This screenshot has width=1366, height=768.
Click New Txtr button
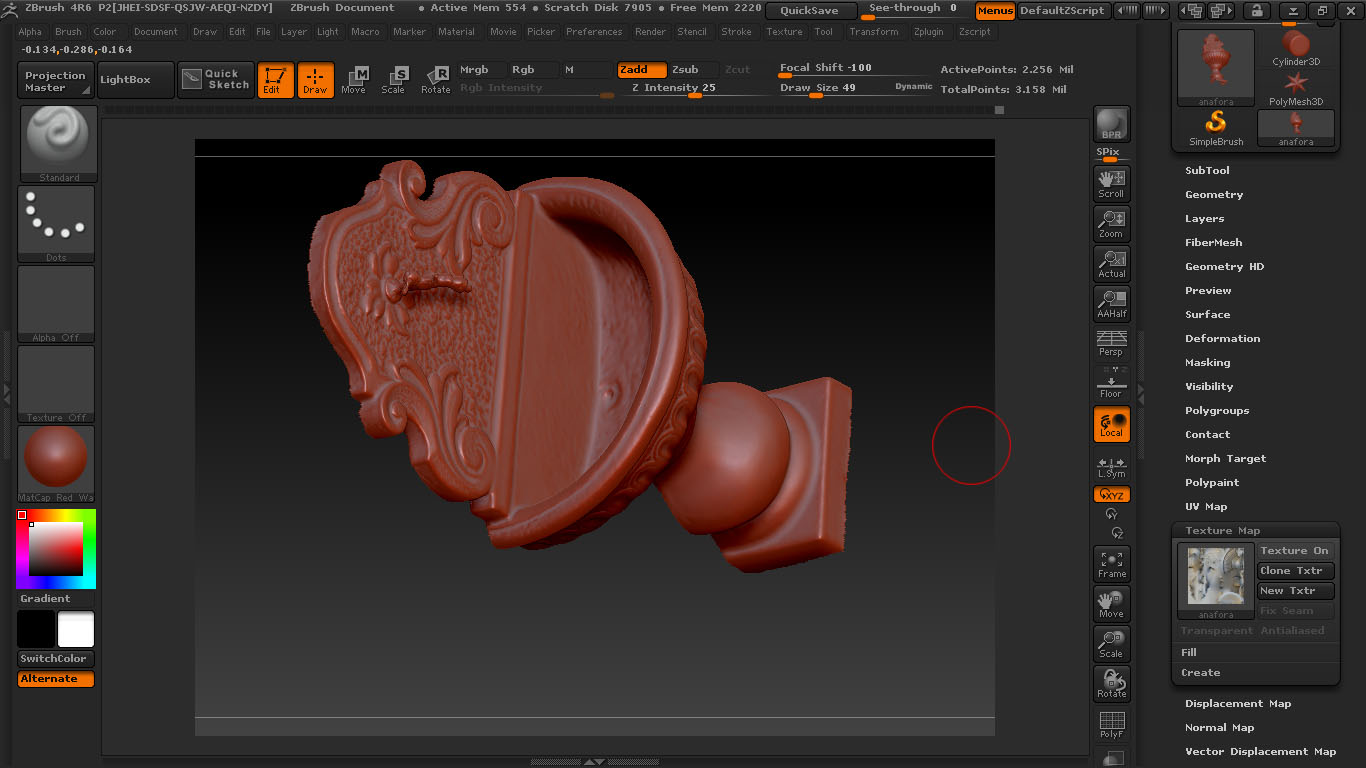(1295, 591)
